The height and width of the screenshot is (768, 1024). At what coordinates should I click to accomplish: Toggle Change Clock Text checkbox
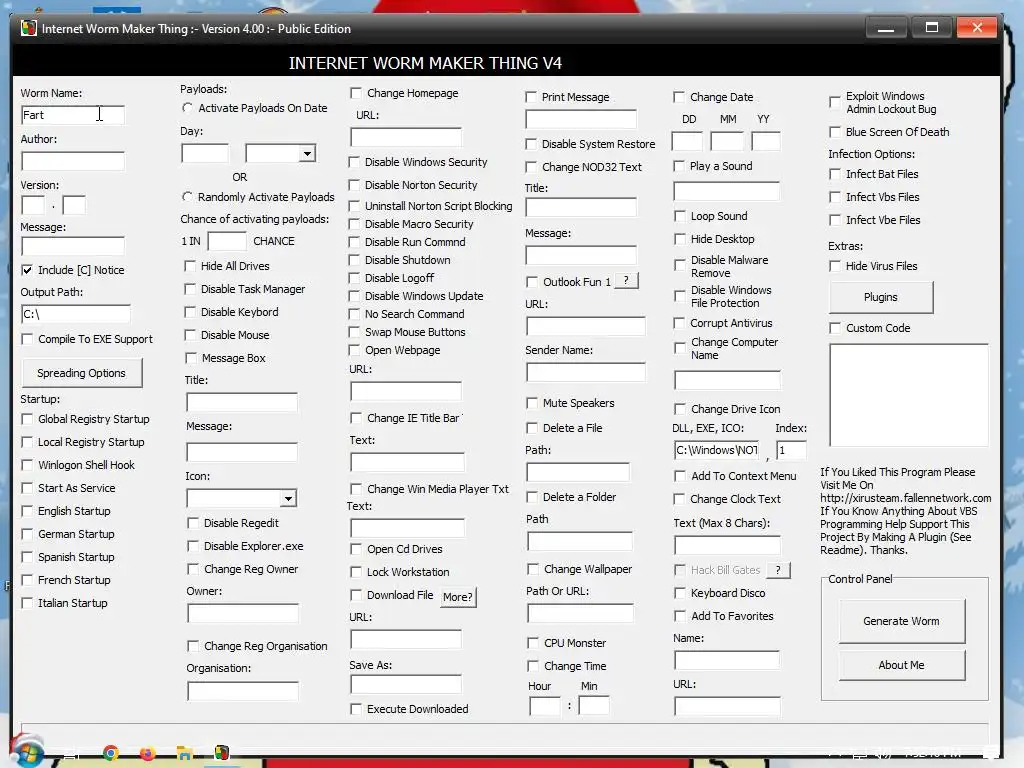(679, 499)
